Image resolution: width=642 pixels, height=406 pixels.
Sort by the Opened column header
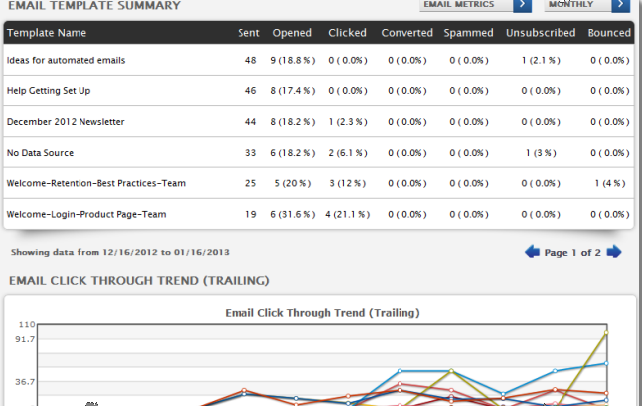tap(292, 33)
